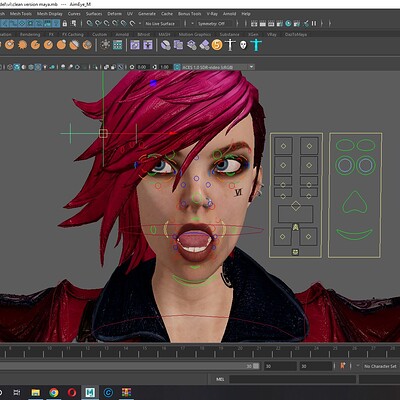The image size is (400, 400).
Task: Click the cyan T-pose figure shelf icon
Action: [x=256, y=45]
